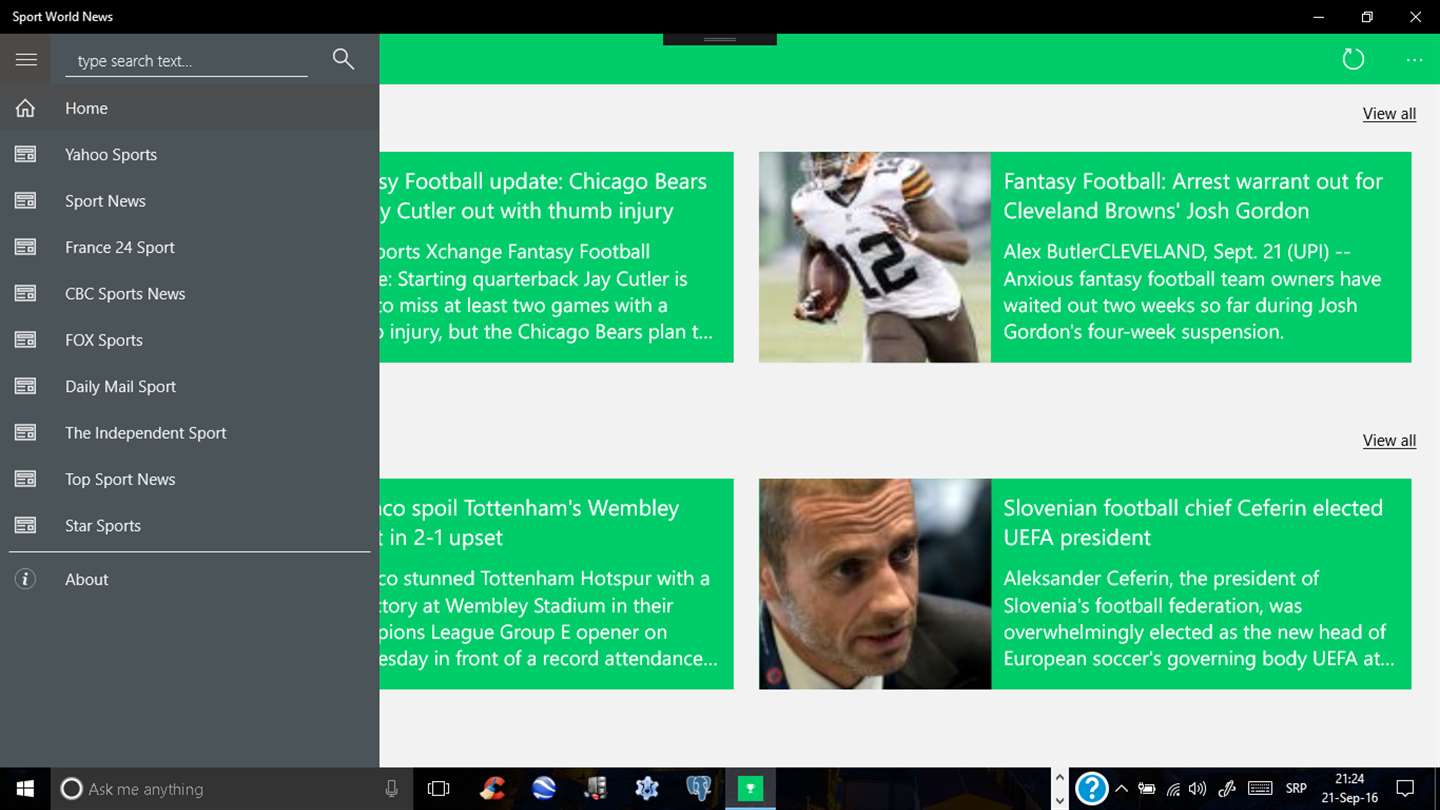Image resolution: width=1440 pixels, height=810 pixels.
Task: Open Google Earth from the taskbar
Action: point(544,789)
